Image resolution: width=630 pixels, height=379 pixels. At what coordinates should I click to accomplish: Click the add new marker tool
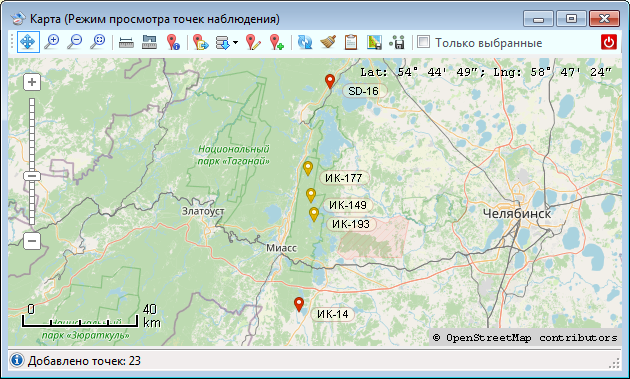tap(276, 42)
